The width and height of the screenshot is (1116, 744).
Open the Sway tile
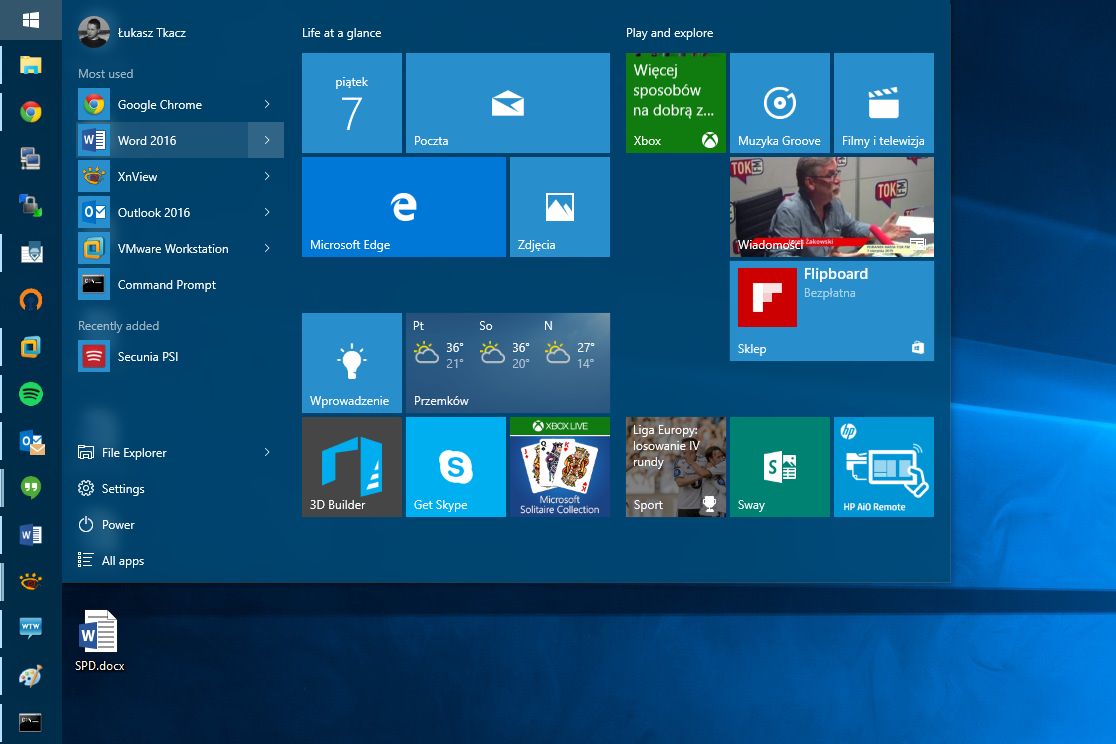(x=779, y=467)
